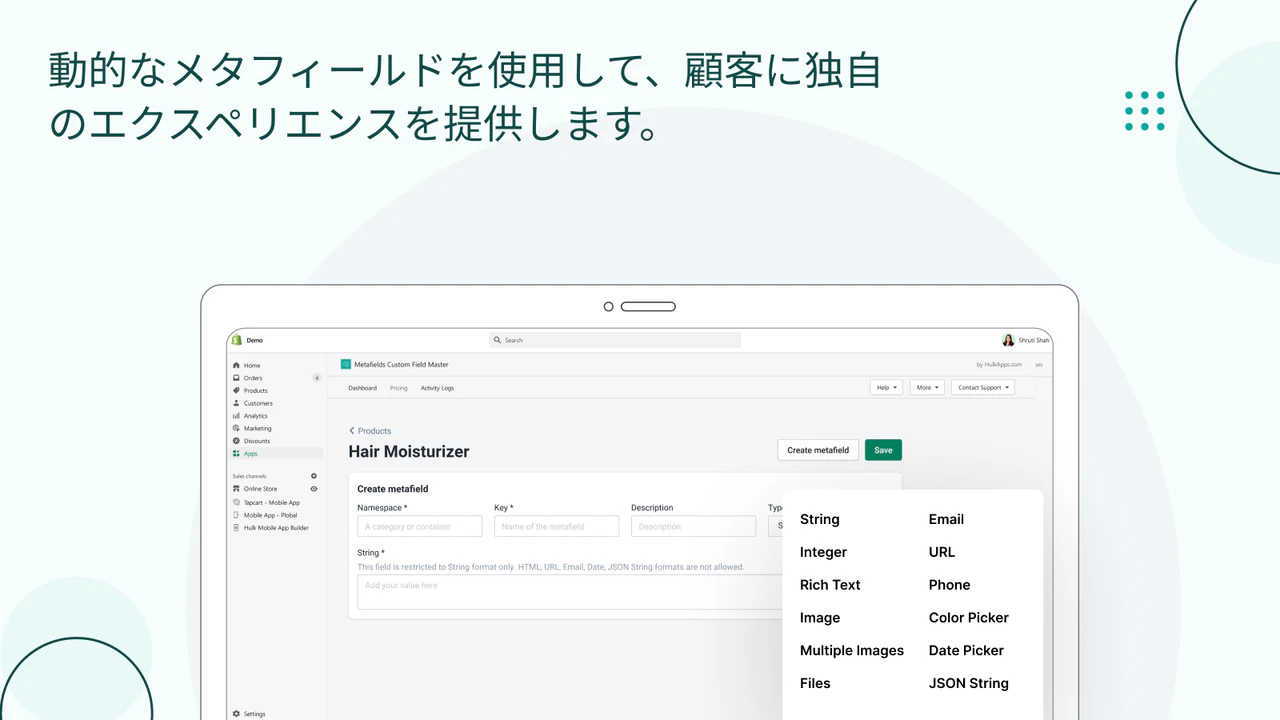Choose Image from type list
Screen dimensions: 1280x720
coord(820,618)
